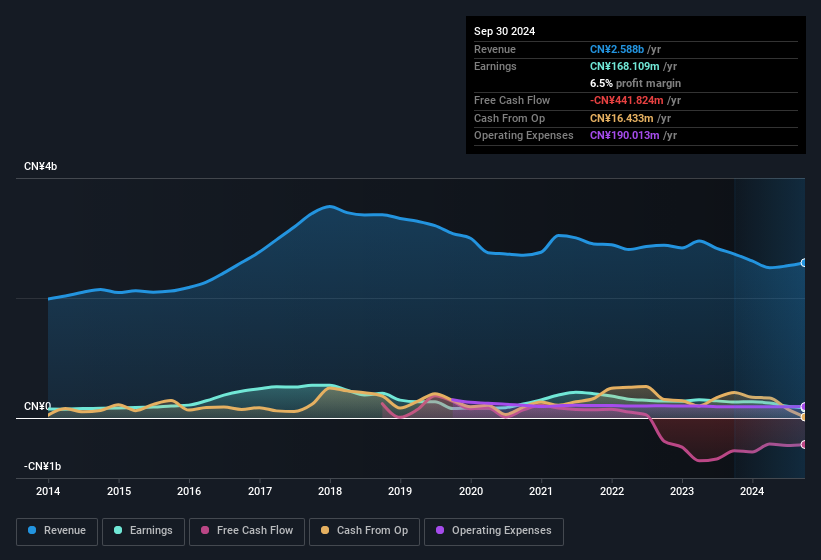Screen dimensions: 821x560
Task: Toggle the Earnings legend button
Action: pos(143,531)
